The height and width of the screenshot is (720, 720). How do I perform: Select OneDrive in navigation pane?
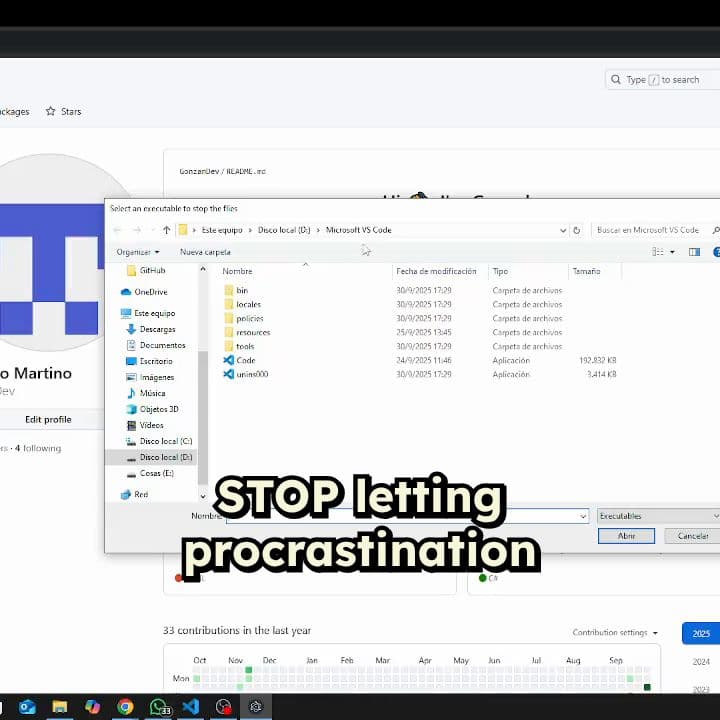(144, 292)
